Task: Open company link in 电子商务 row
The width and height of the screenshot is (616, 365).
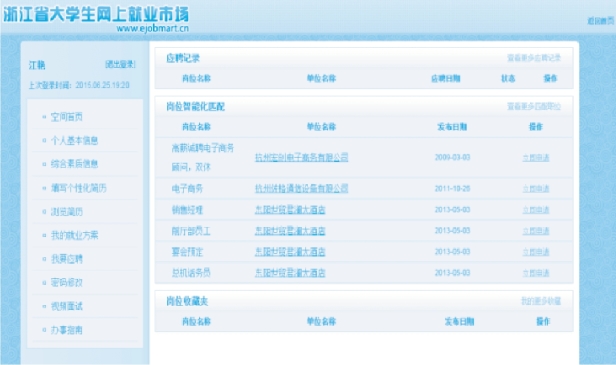Action: click(302, 189)
